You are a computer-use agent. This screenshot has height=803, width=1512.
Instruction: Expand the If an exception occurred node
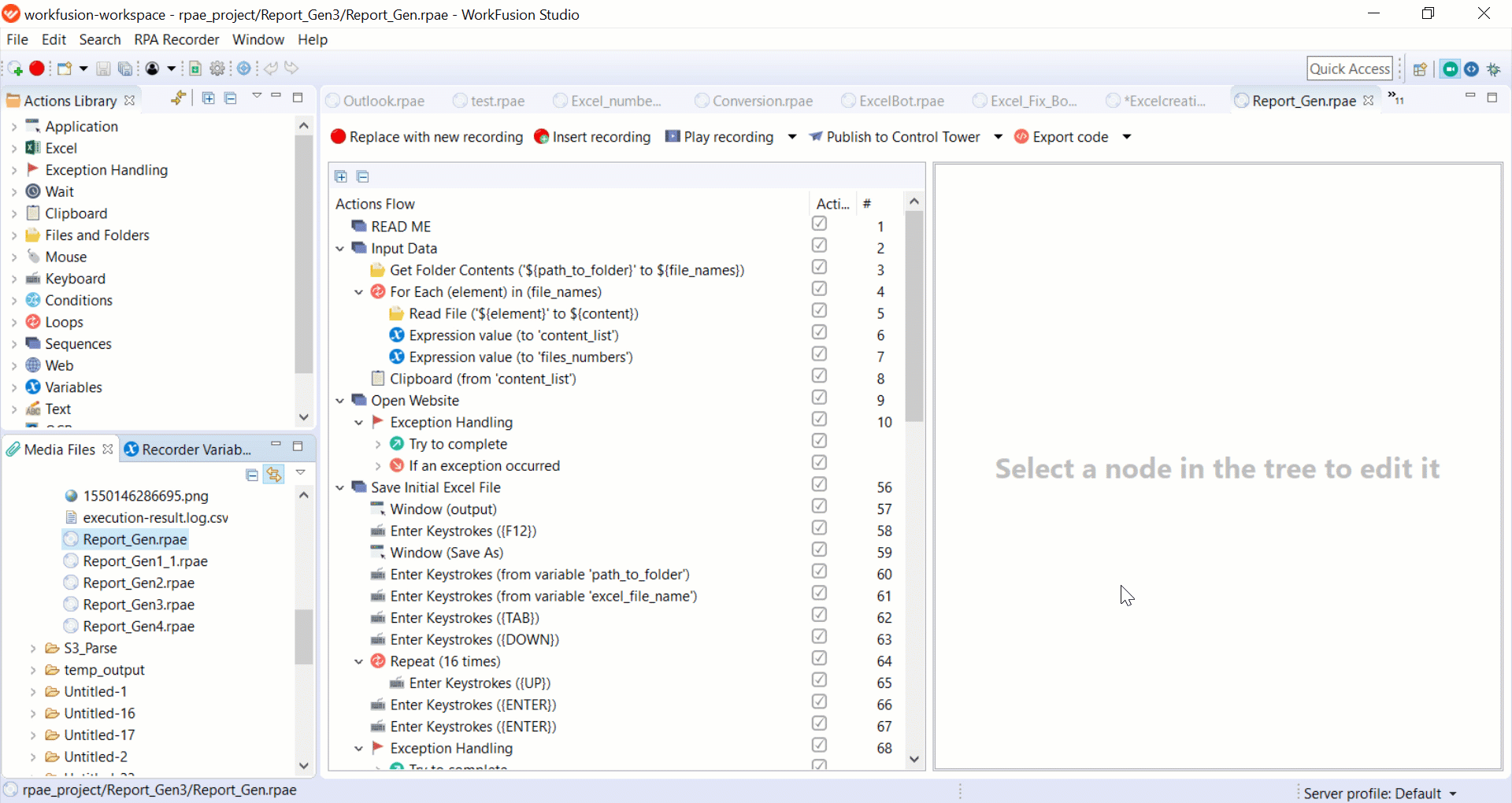(x=378, y=466)
